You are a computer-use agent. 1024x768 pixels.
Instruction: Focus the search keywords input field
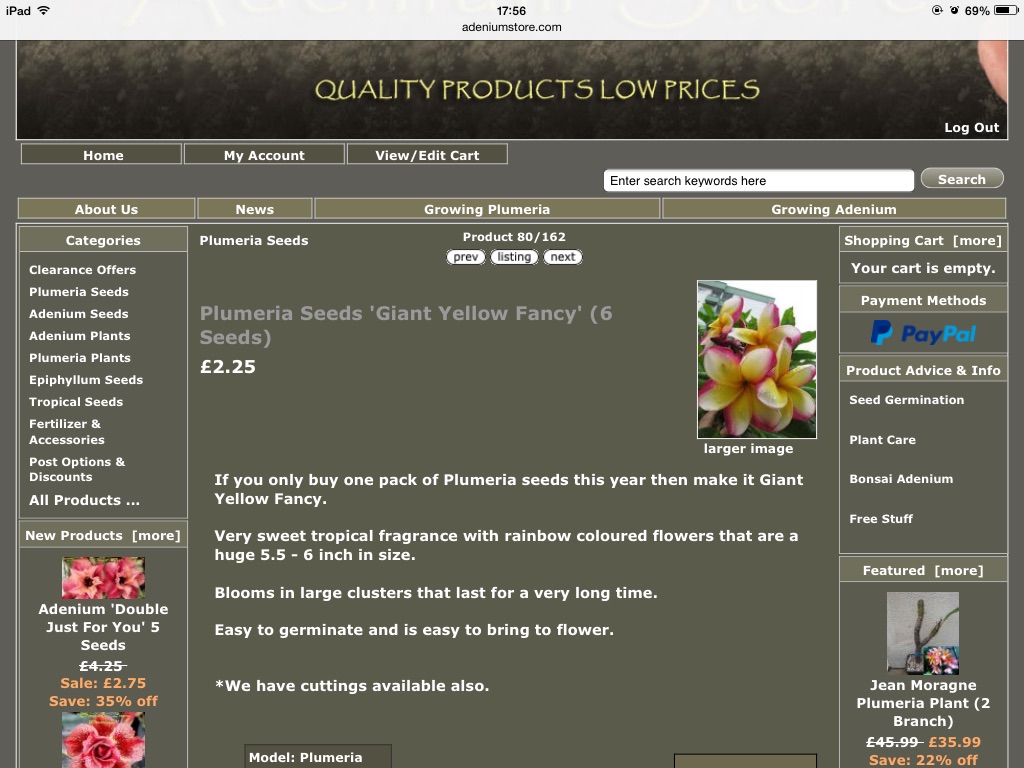click(758, 181)
